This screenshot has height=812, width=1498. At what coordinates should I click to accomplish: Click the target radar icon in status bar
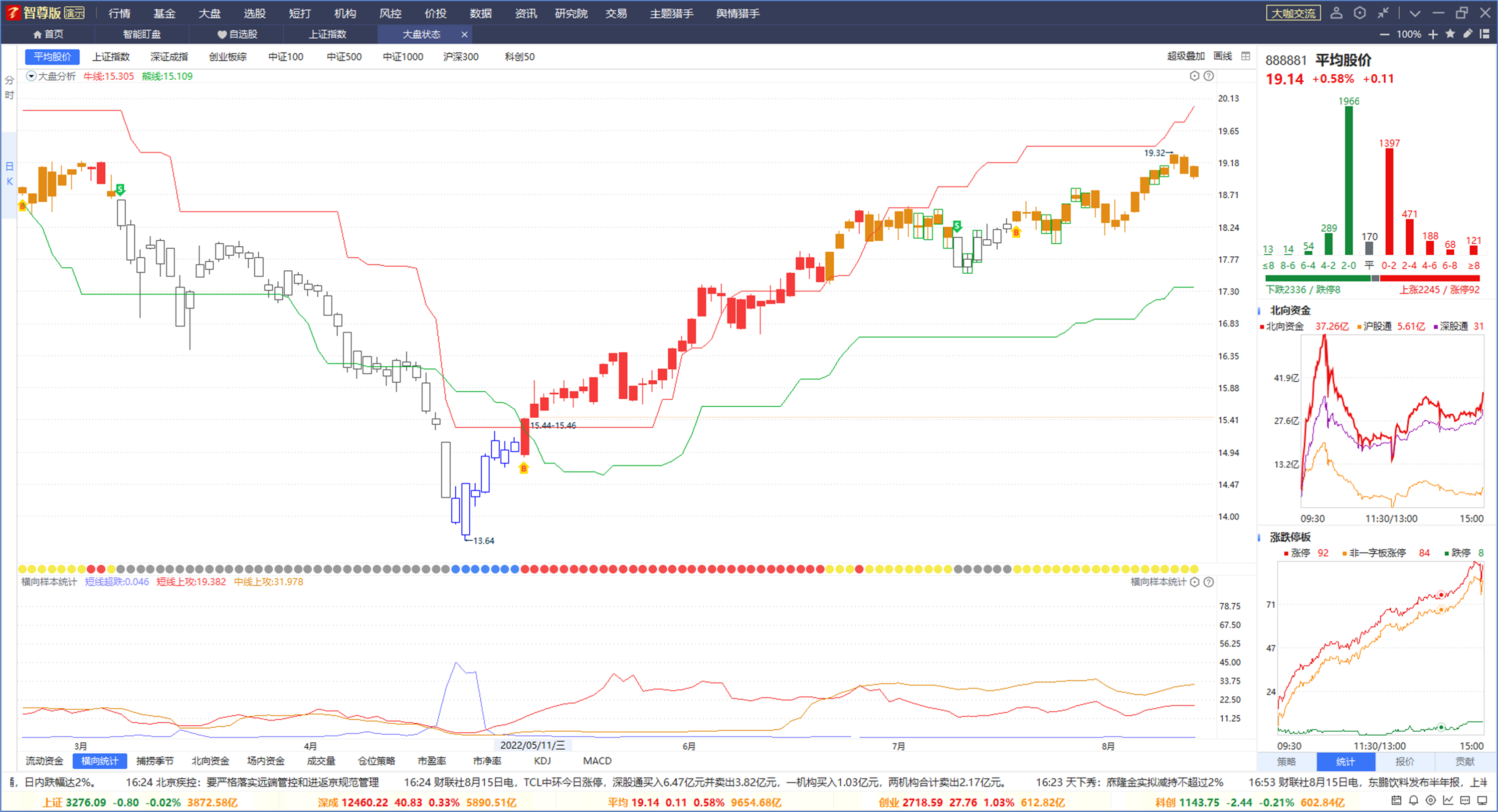pyautogui.click(x=1431, y=801)
